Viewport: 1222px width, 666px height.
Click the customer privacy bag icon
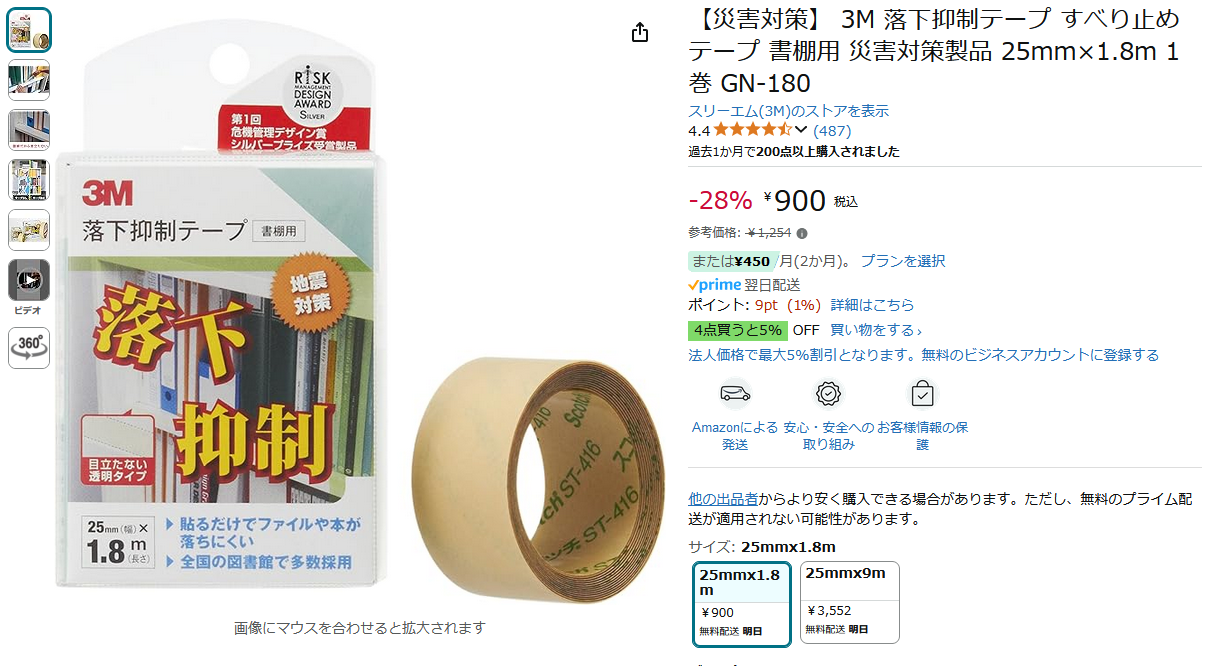click(x=922, y=394)
